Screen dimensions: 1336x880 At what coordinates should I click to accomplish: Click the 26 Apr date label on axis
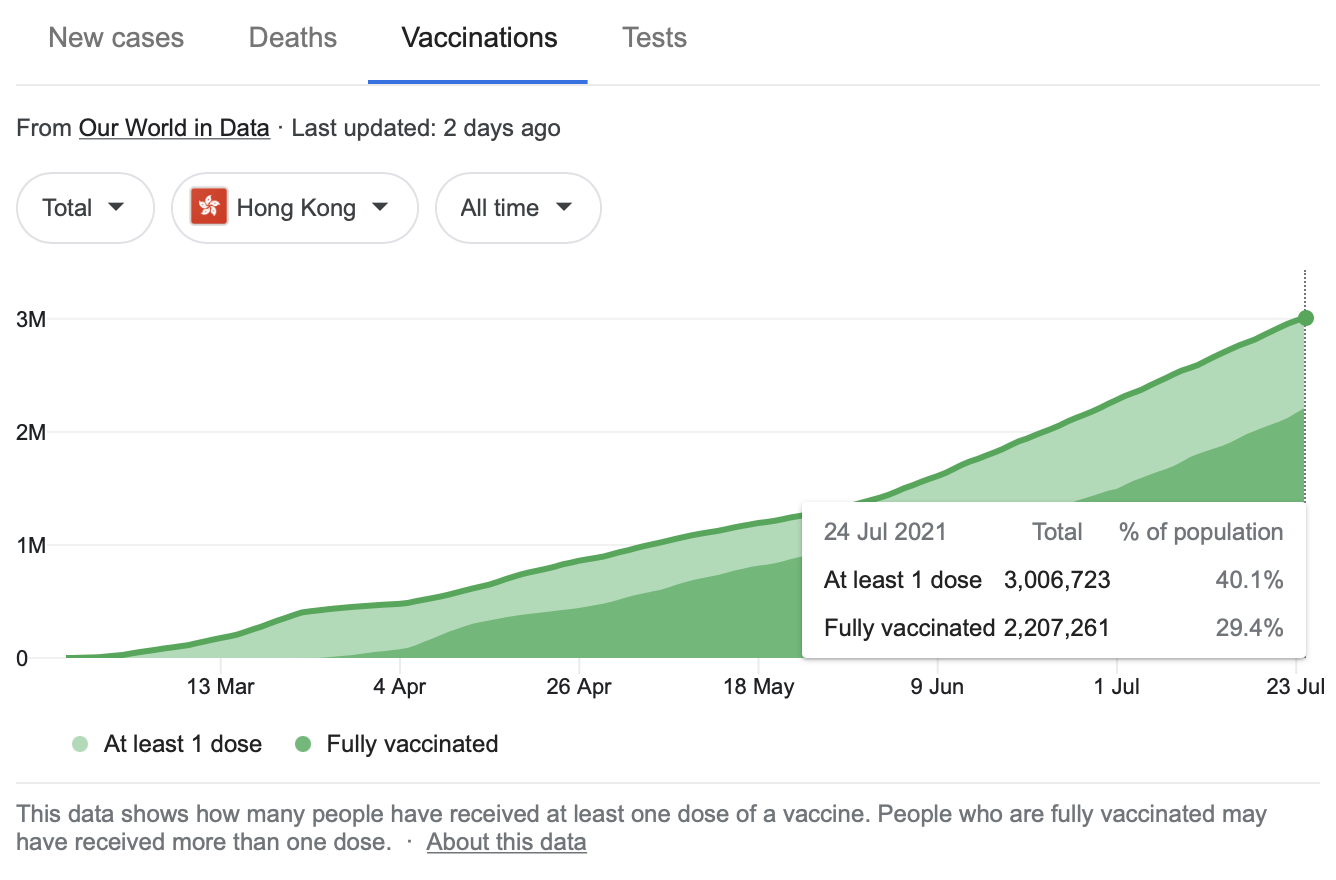tap(579, 687)
